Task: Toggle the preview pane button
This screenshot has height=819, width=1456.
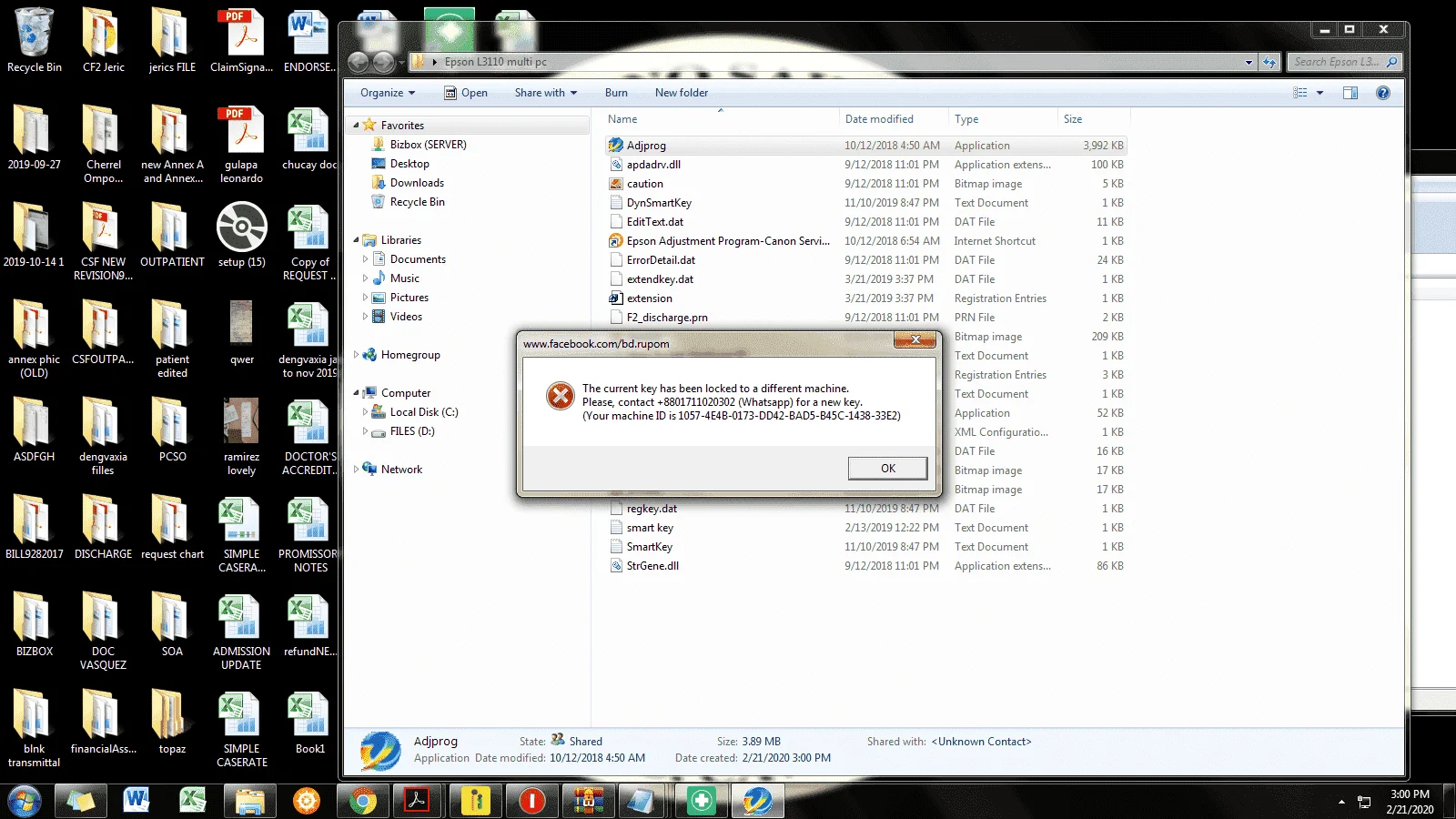Action: [1350, 93]
